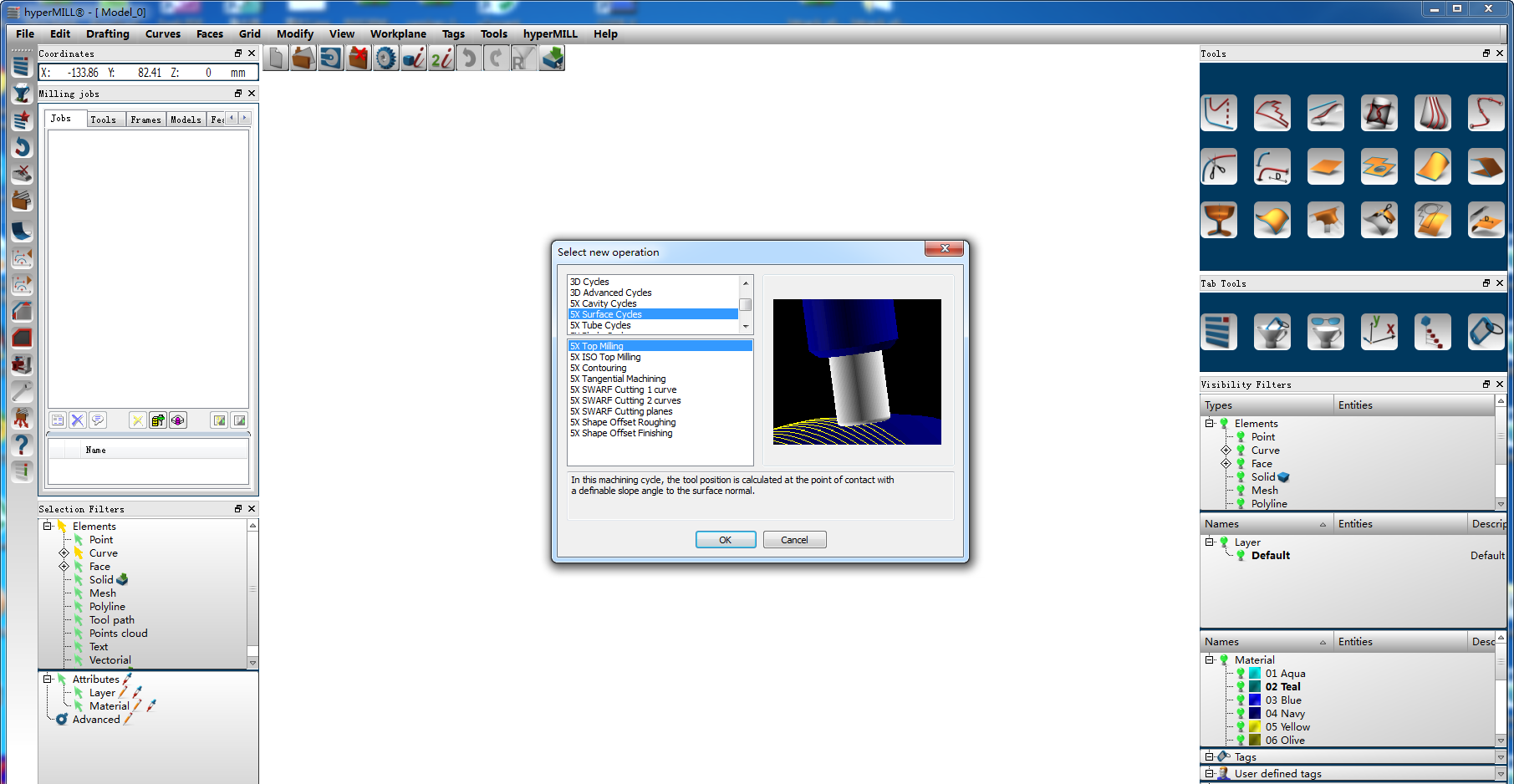Viewport: 1514px width, 784px height.
Task: Click the wrench icon in left sidebar
Action: 22,390
